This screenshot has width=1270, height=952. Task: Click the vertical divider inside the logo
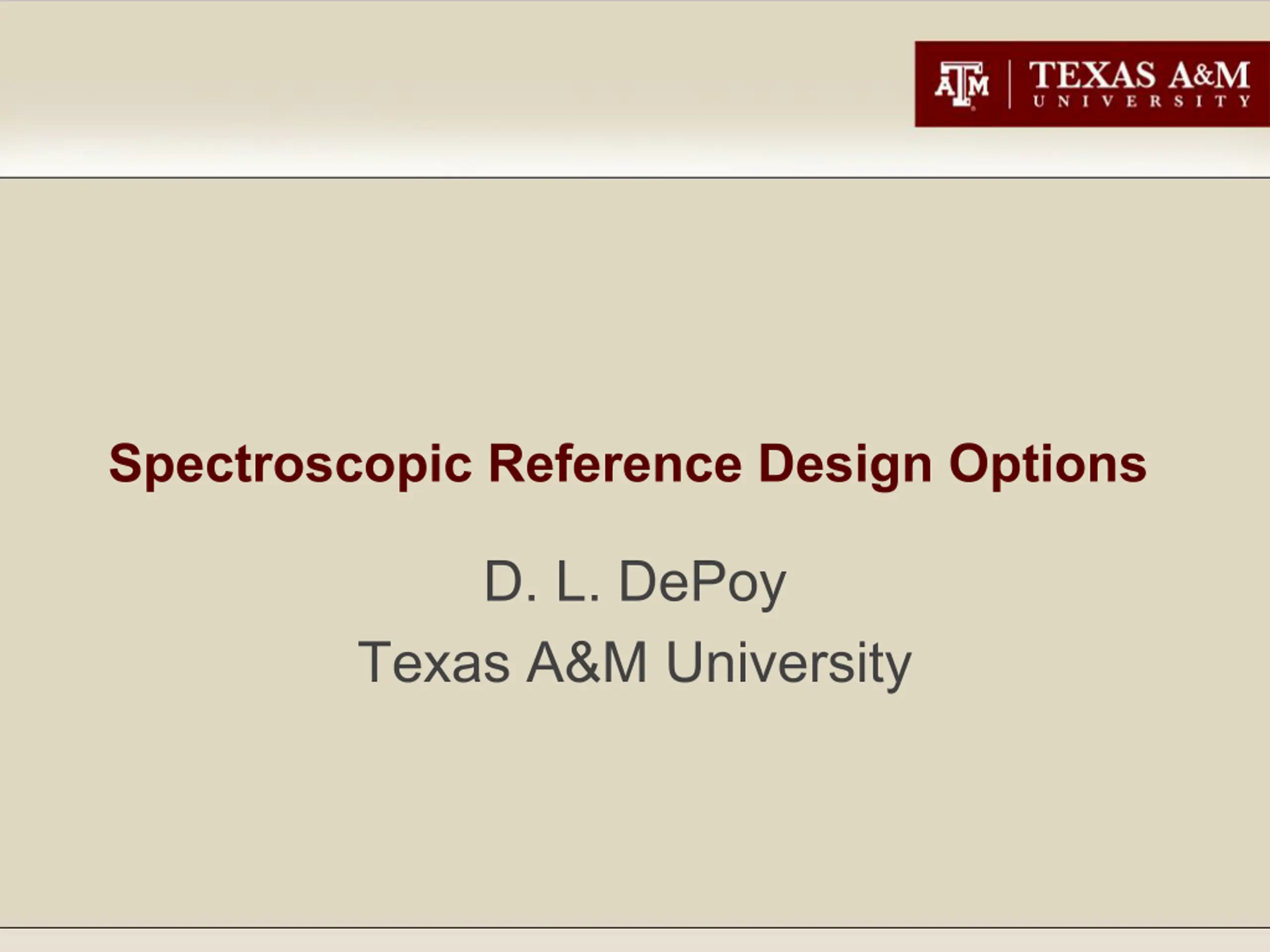[x=1010, y=84]
